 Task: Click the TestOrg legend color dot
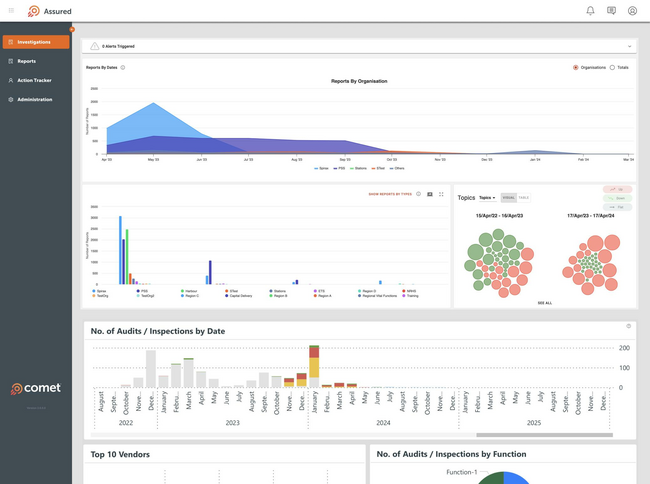94,295
